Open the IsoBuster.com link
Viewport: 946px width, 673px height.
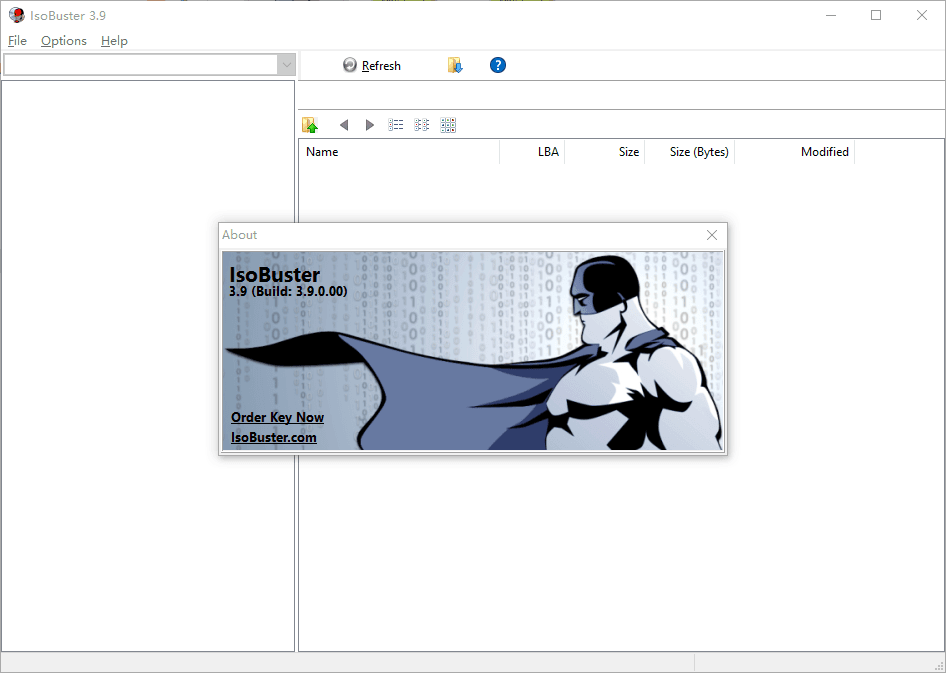pyautogui.click(x=273, y=437)
